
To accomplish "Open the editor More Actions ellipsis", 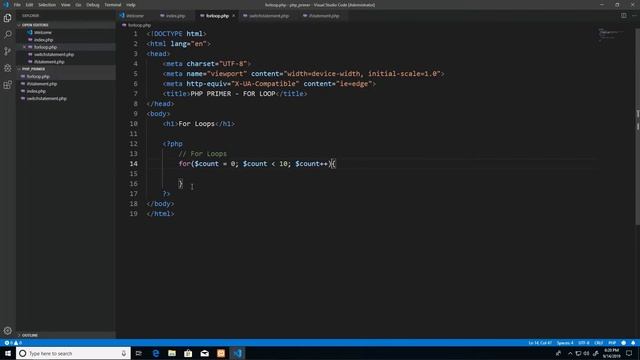I will (634, 16).
